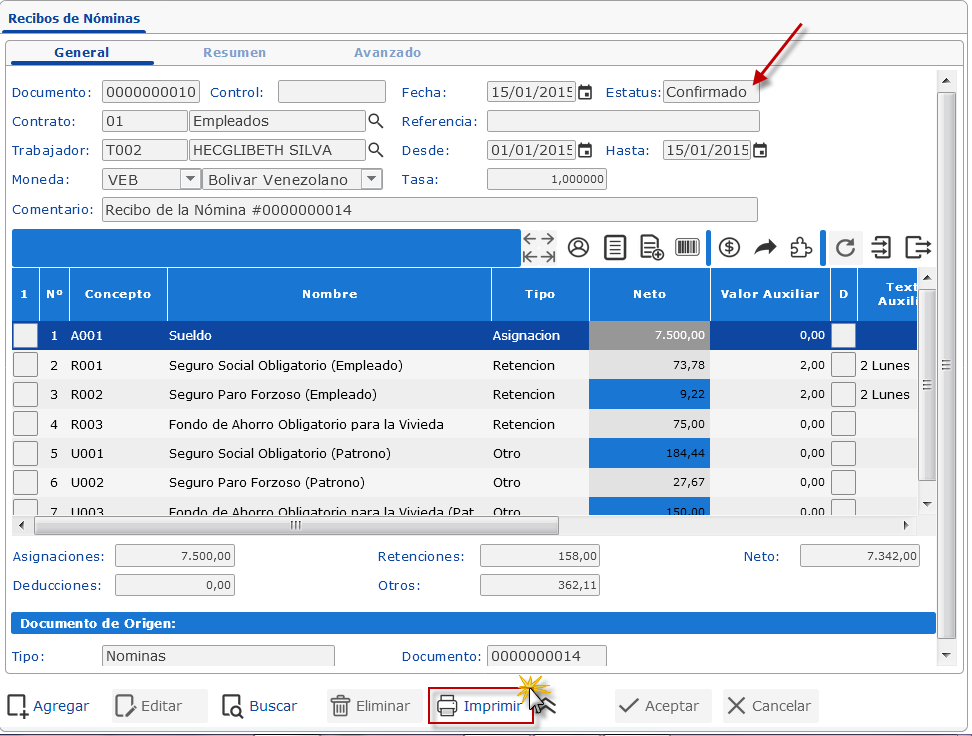Open the Fecha calendar picker
Image resolution: width=972 pixels, height=736 pixels.
coord(585,93)
